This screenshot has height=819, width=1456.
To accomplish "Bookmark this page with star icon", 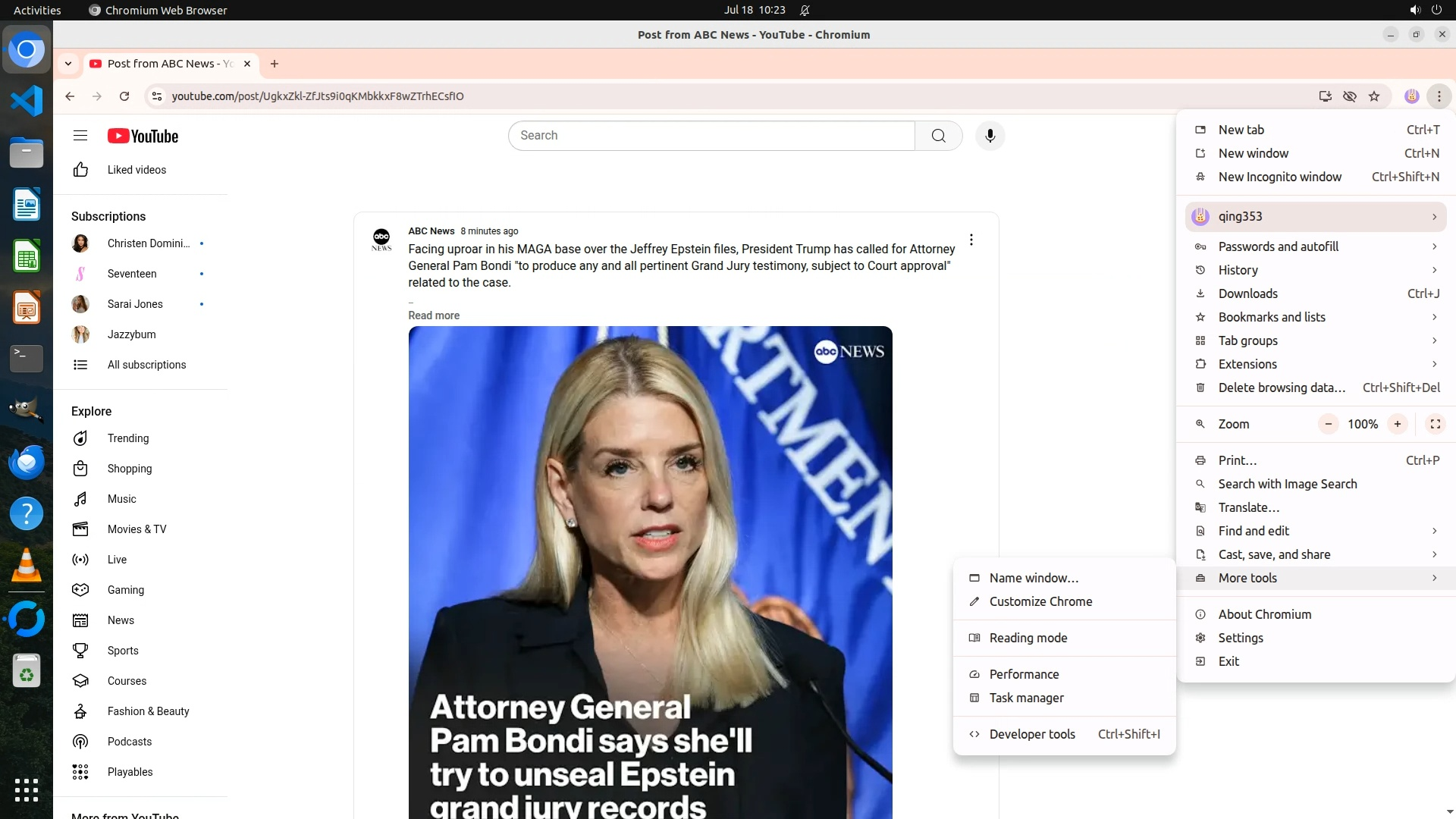I will (1374, 96).
